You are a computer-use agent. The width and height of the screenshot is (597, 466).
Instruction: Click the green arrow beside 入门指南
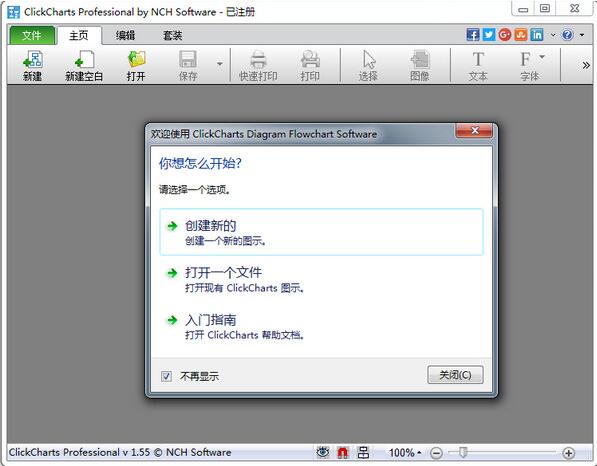click(x=172, y=320)
